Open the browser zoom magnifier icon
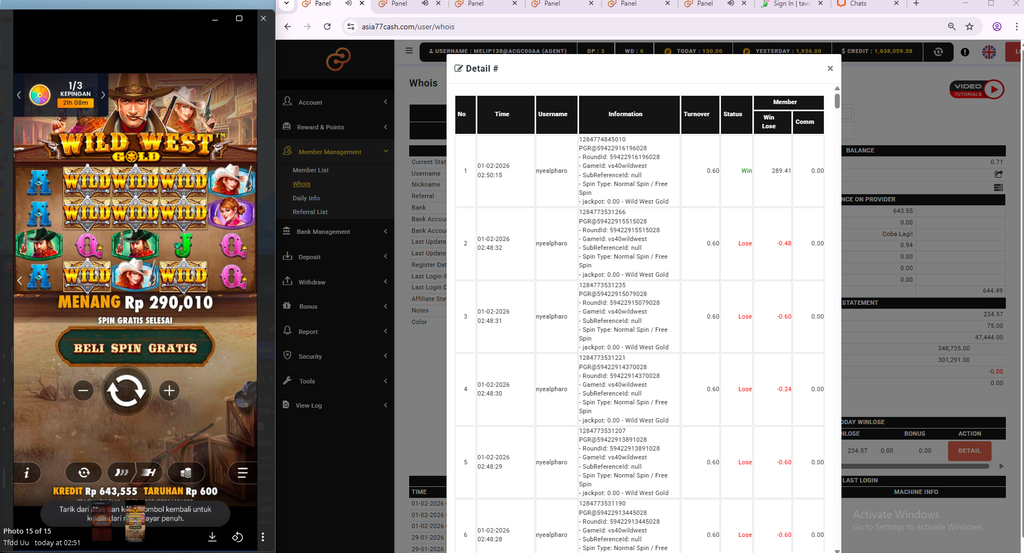The height and width of the screenshot is (553, 1024). point(952,27)
